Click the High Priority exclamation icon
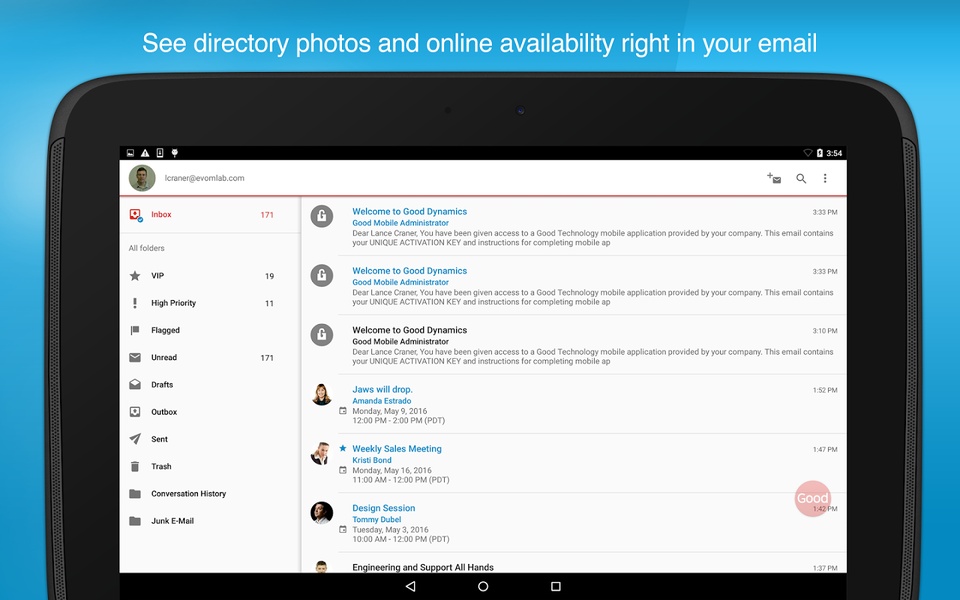The height and width of the screenshot is (600, 960). 135,303
